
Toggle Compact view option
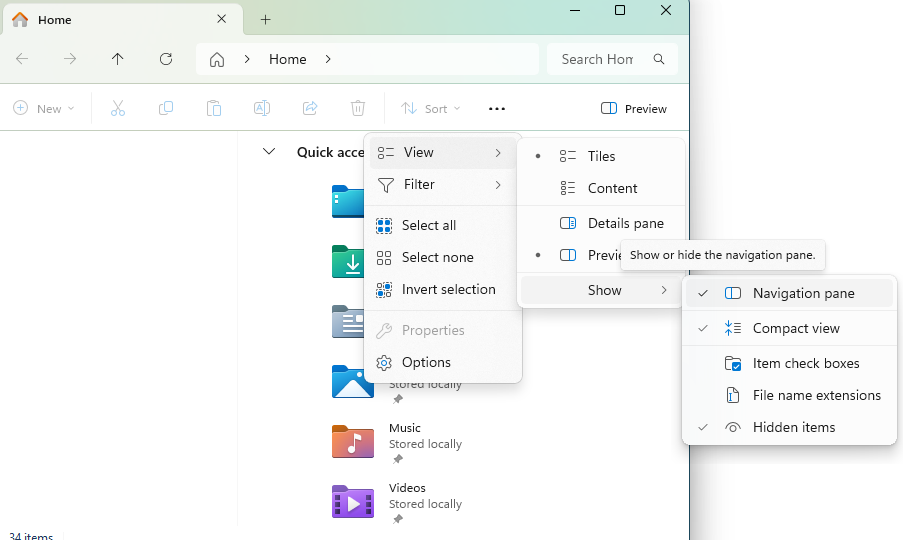coord(789,328)
